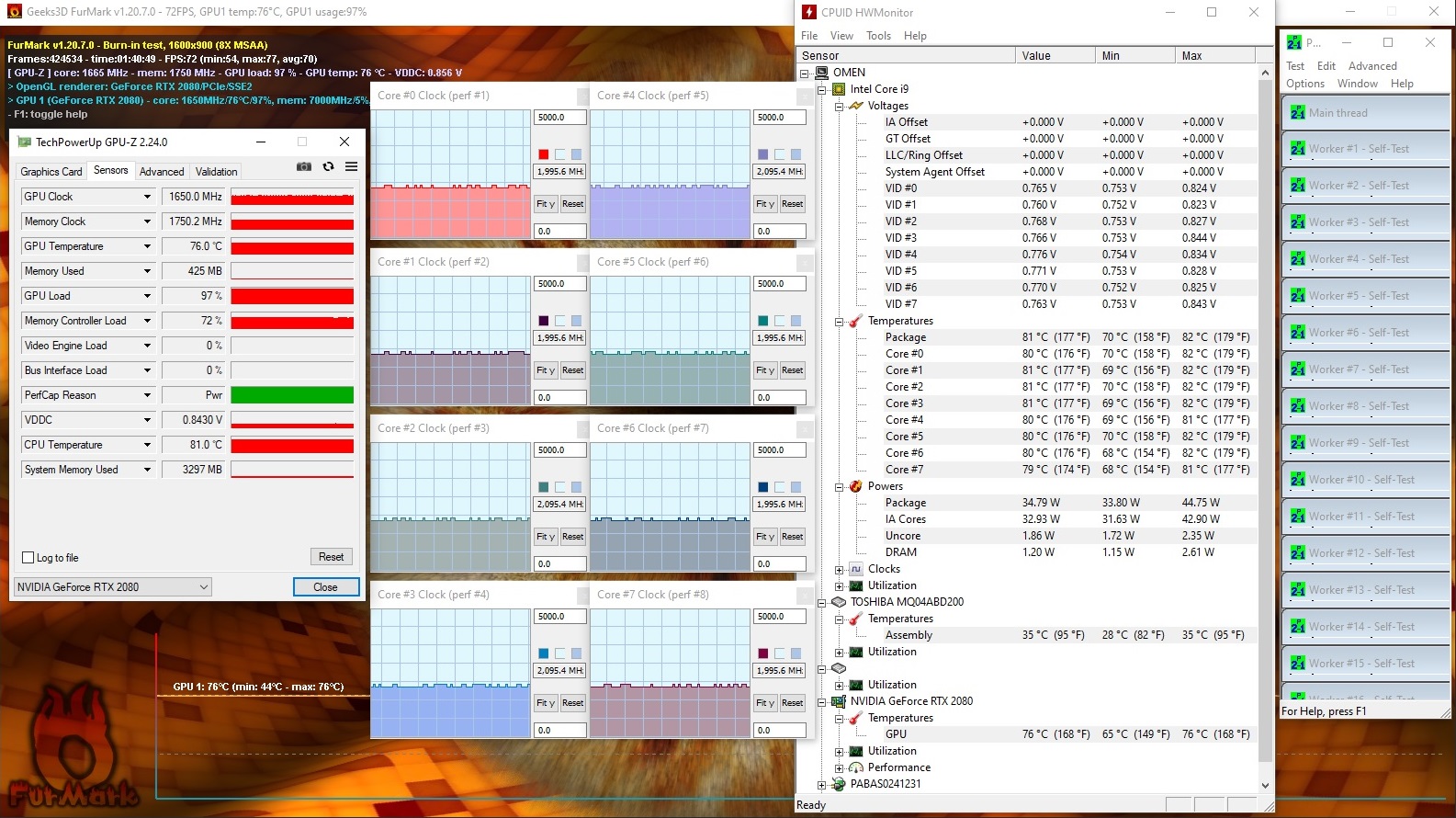Screen dimensions: 1456x818
Task: Click the Main thread window icon
Action: pyautogui.click(x=1297, y=113)
